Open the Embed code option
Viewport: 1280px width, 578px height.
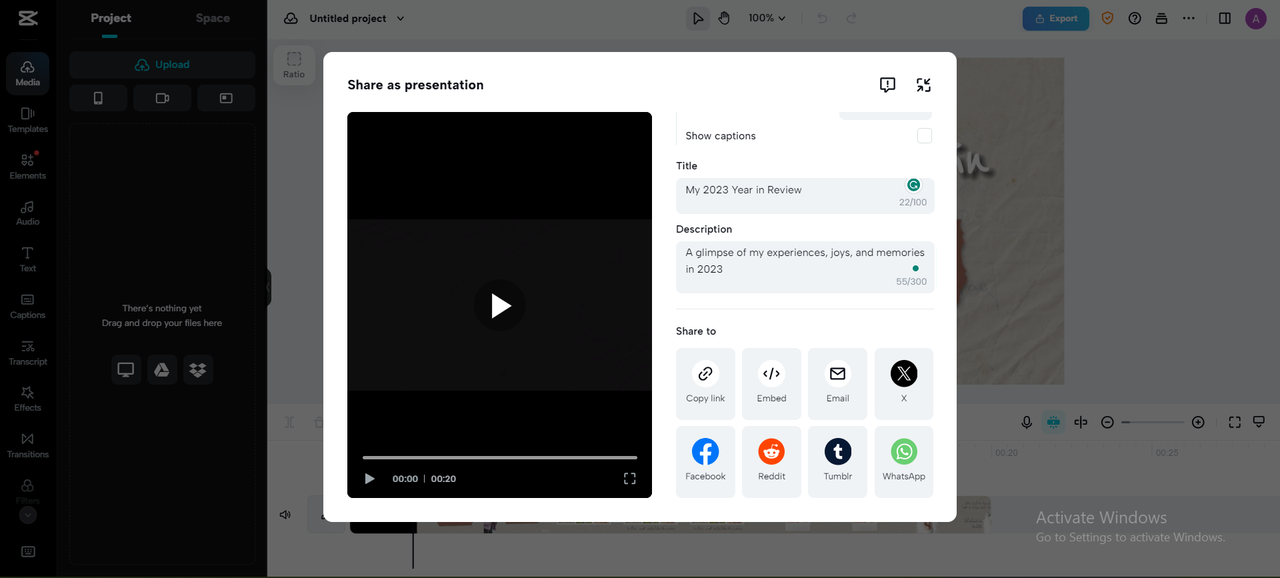(771, 383)
